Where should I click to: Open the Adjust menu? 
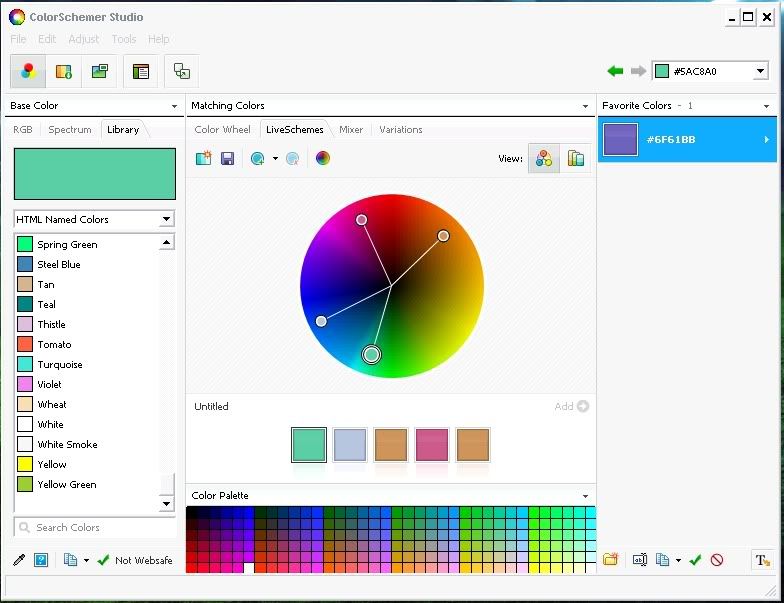pos(84,39)
